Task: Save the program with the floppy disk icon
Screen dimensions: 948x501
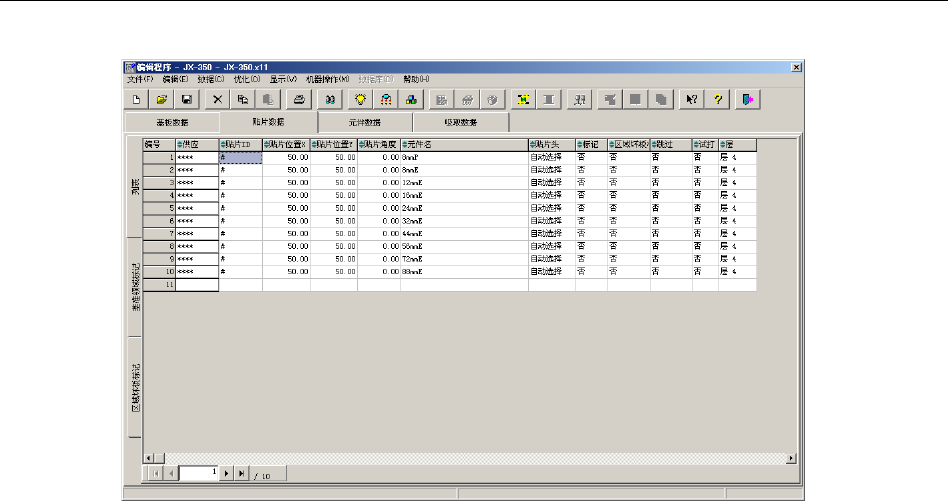Action: click(x=186, y=99)
